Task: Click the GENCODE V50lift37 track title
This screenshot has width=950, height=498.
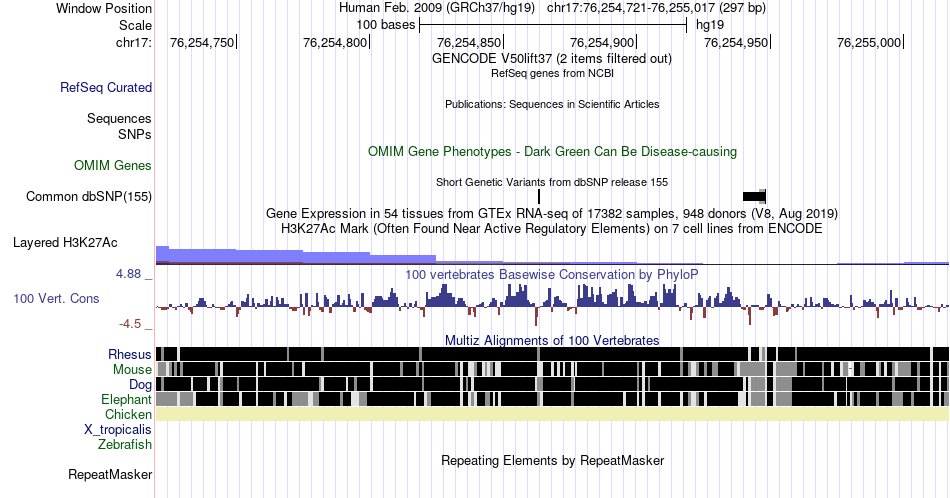Action: coord(552,59)
